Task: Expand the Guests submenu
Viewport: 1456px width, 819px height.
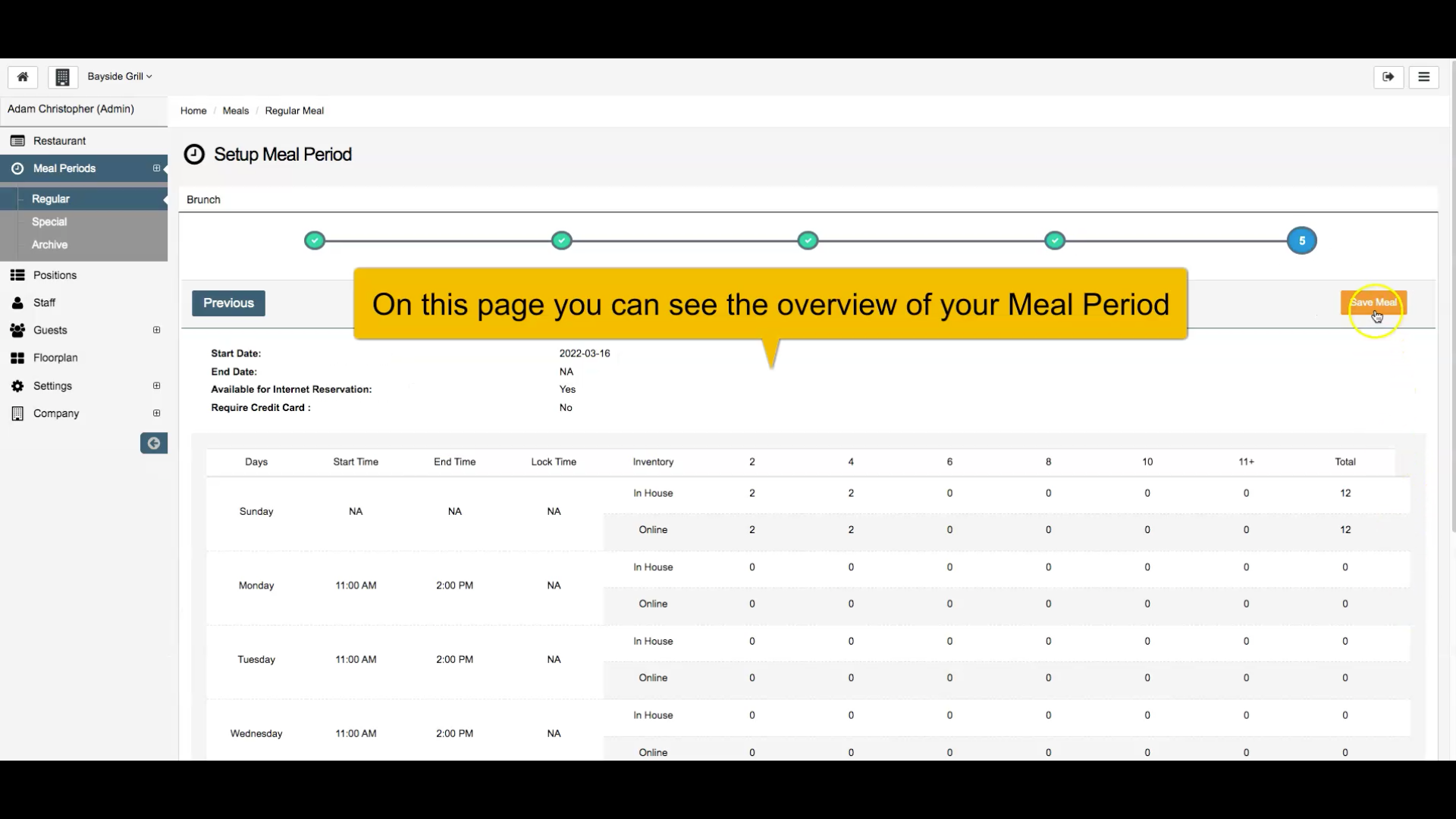Action: point(156,330)
